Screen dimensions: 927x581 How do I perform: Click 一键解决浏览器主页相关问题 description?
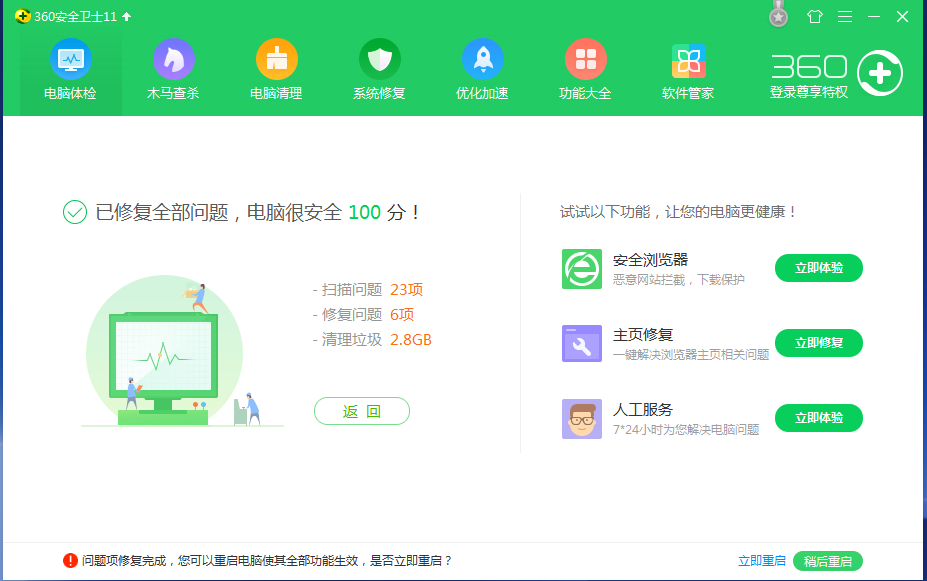691,355
